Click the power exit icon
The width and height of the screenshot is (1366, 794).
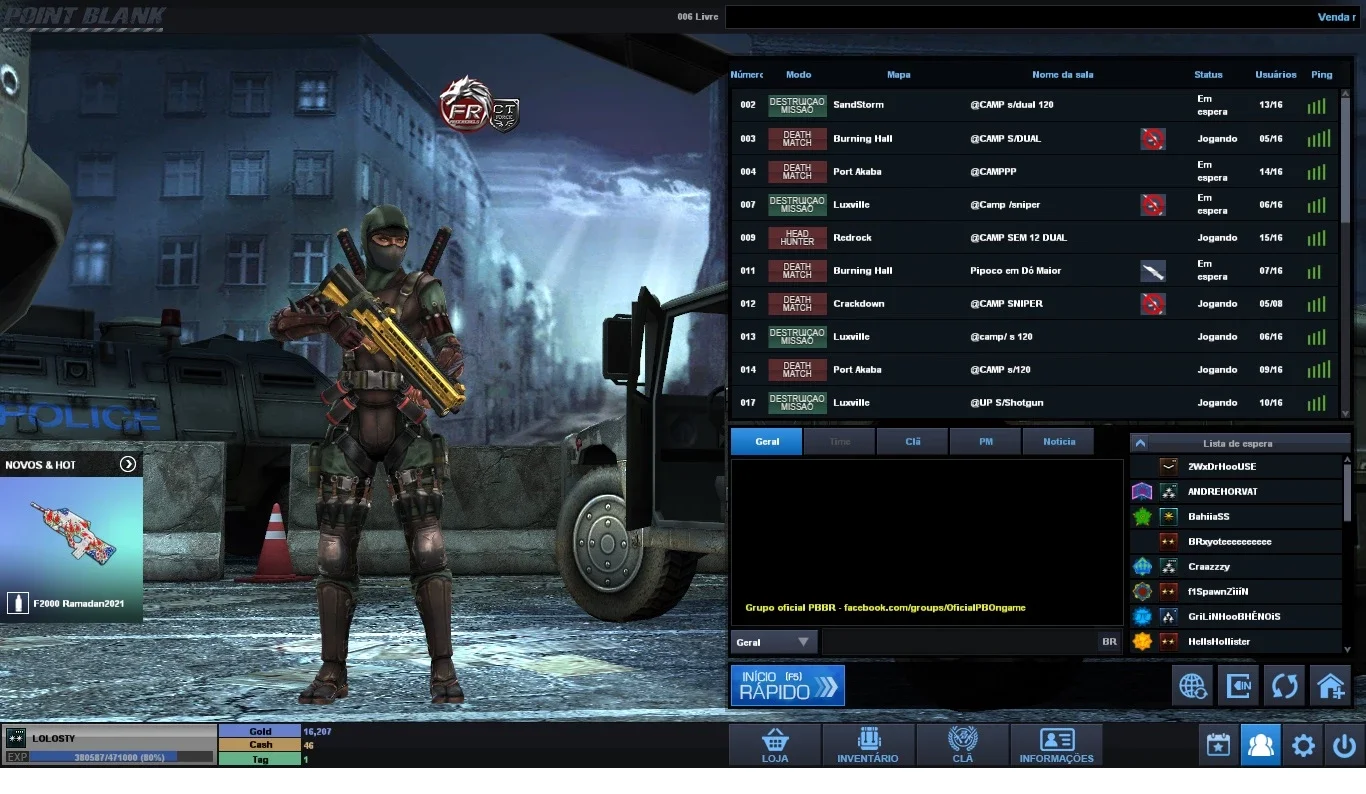pos(1345,745)
